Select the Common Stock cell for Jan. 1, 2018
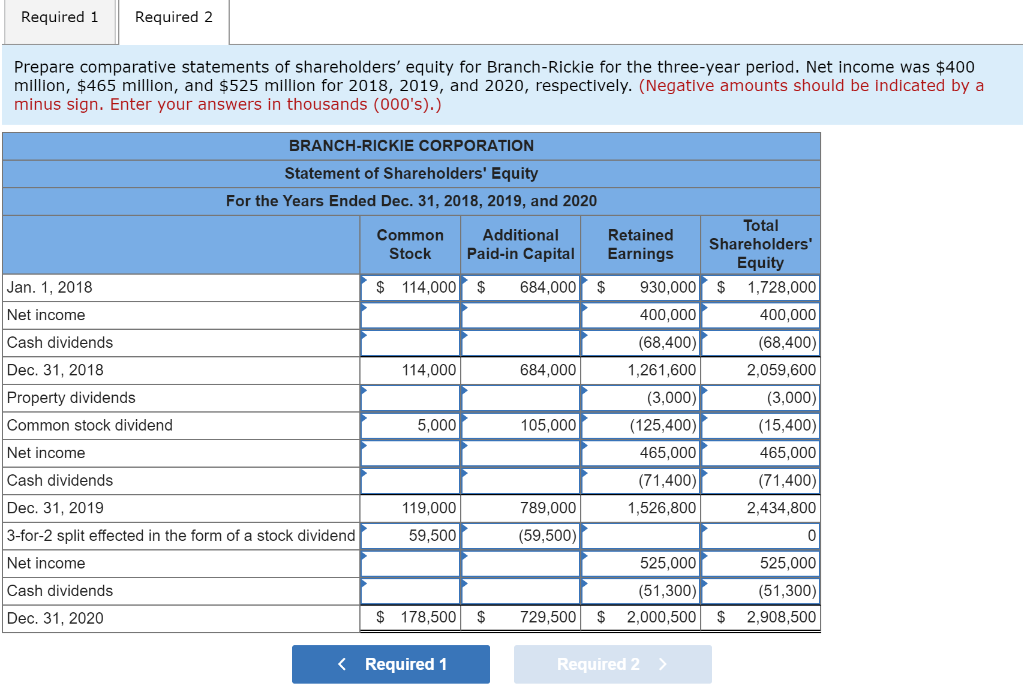This screenshot has width=1024, height=695. 410,287
